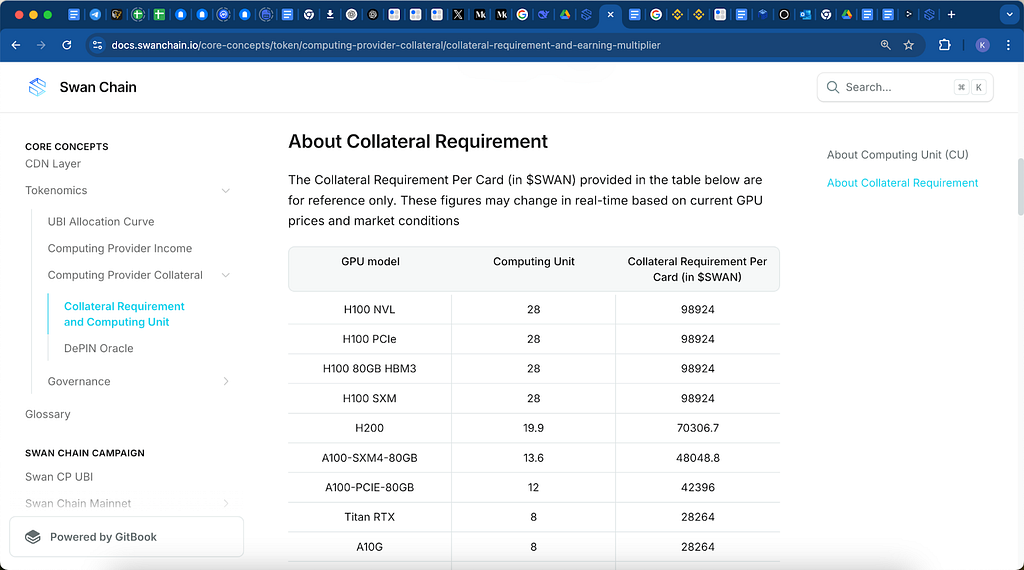Reload the current page
1024x570 pixels.
click(67, 45)
